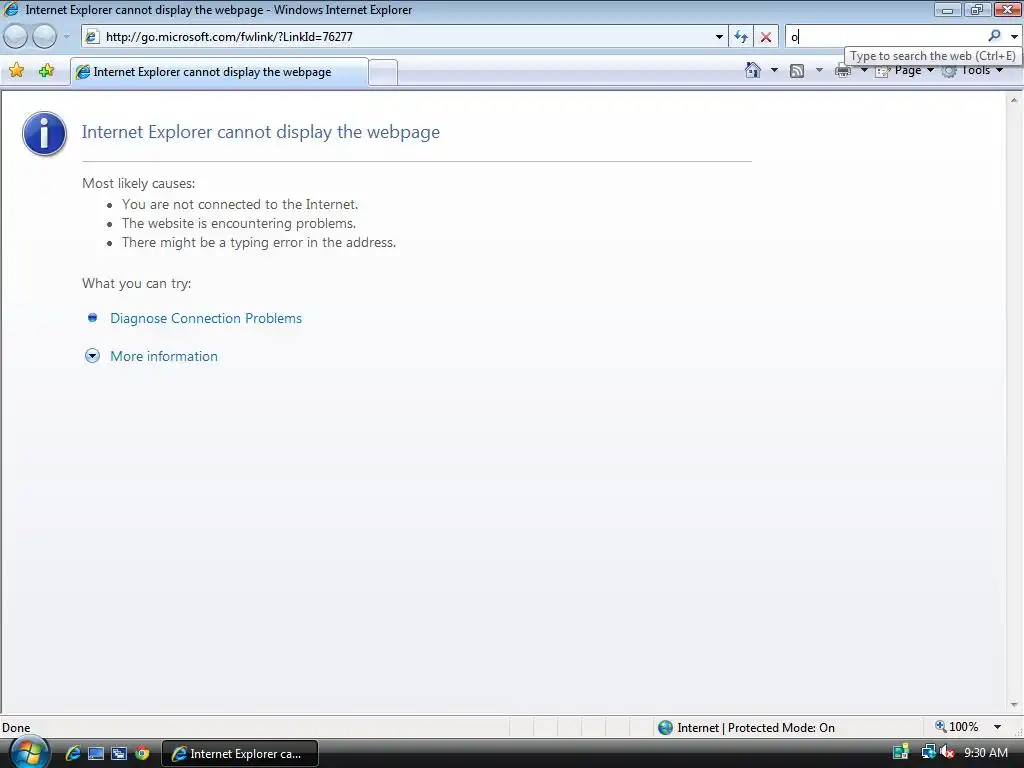This screenshot has width=1024, height=768.
Task: Open the recent pages dropdown arrow
Action: (x=66, y=37)
